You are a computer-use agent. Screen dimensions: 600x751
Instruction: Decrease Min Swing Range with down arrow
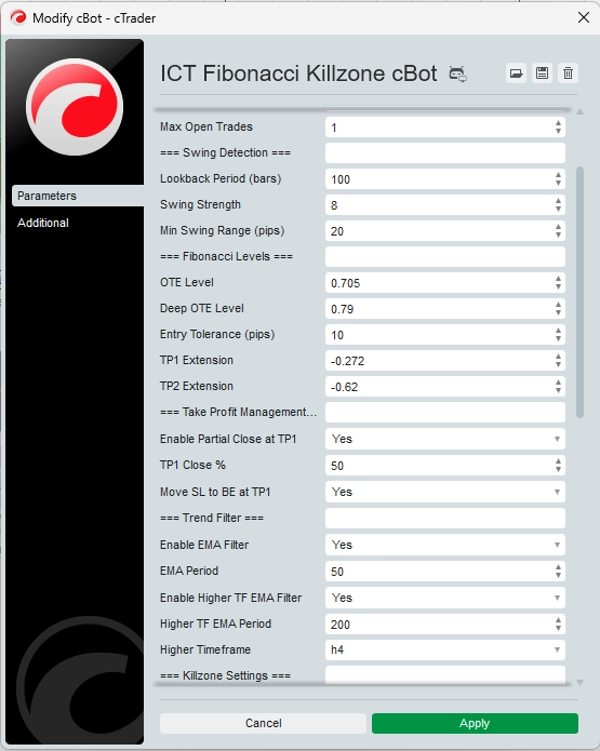coord(558,235)
